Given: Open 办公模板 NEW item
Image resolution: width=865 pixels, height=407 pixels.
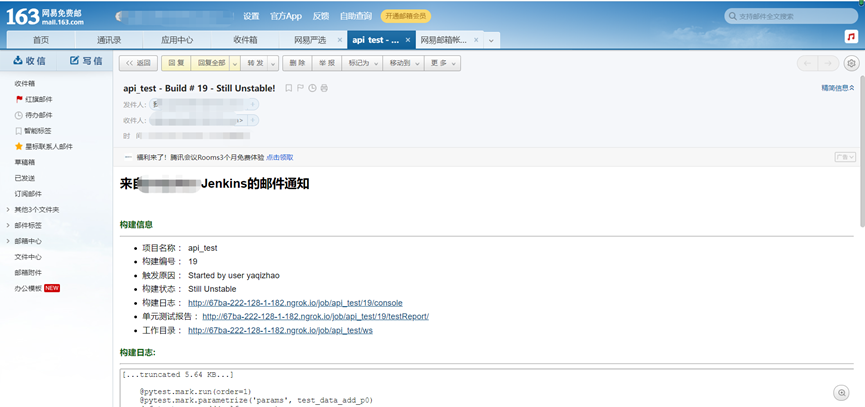Looking at the screenshot, I should pyautogui.click(x=37, y=288).
